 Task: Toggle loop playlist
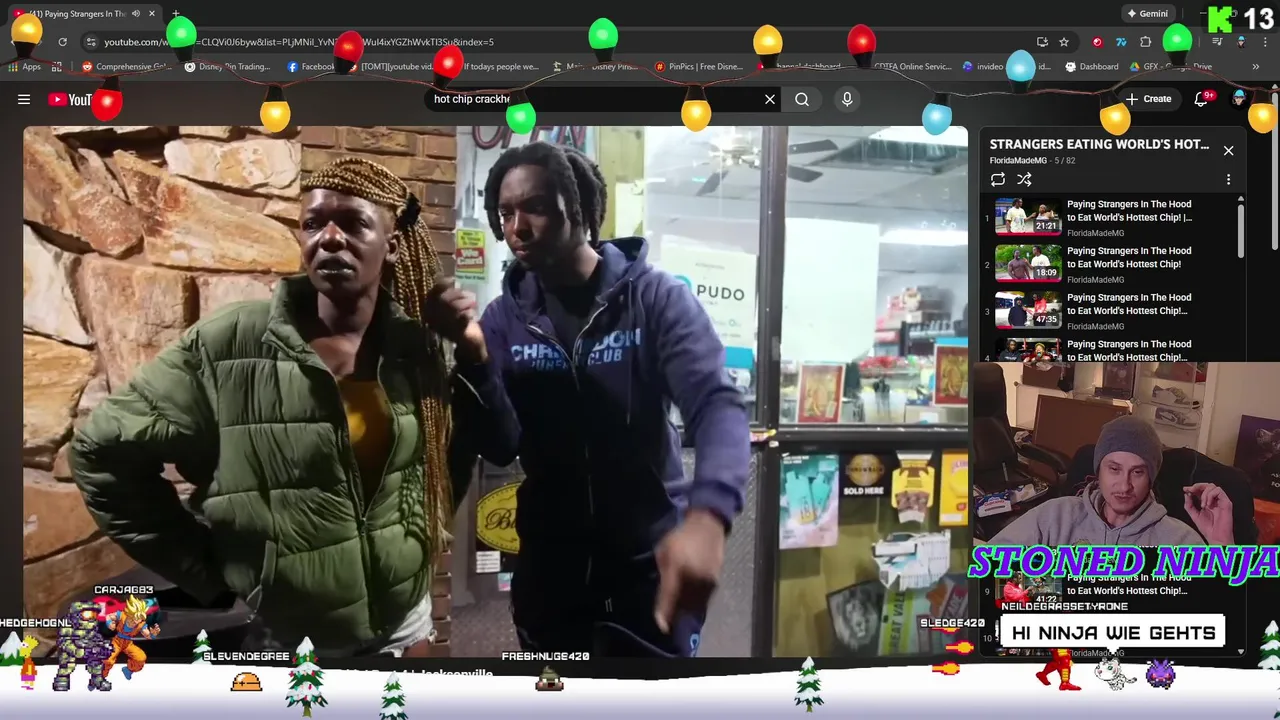pos(998,179)
